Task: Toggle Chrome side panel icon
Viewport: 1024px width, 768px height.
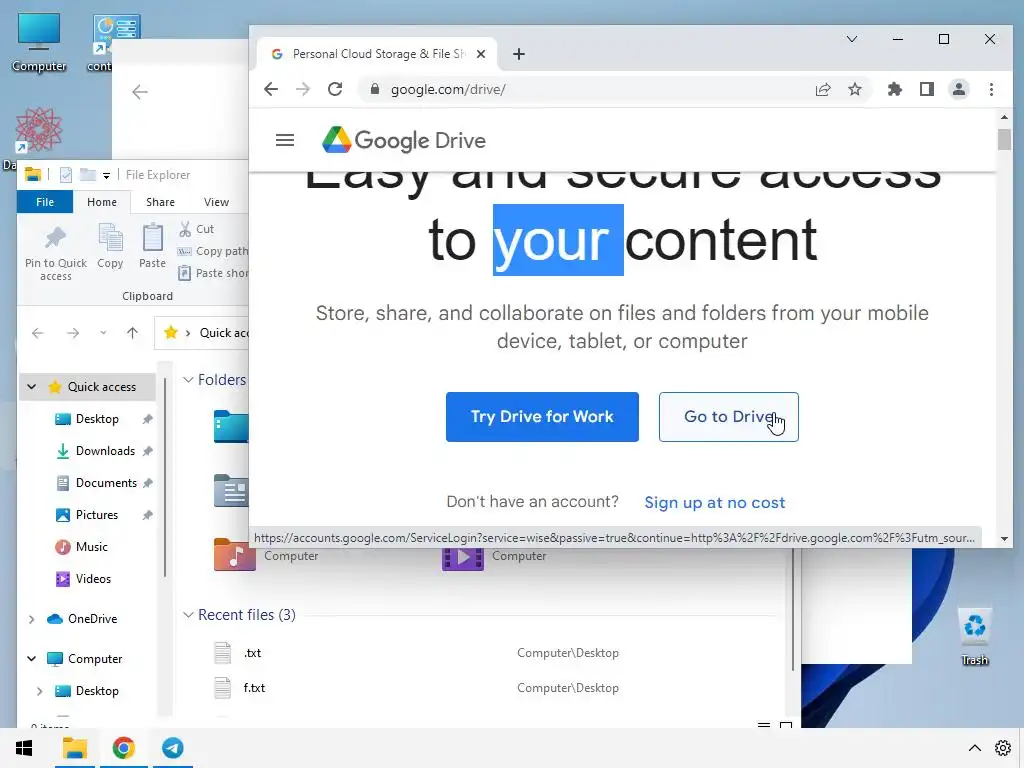Action: tap(927, 89)
